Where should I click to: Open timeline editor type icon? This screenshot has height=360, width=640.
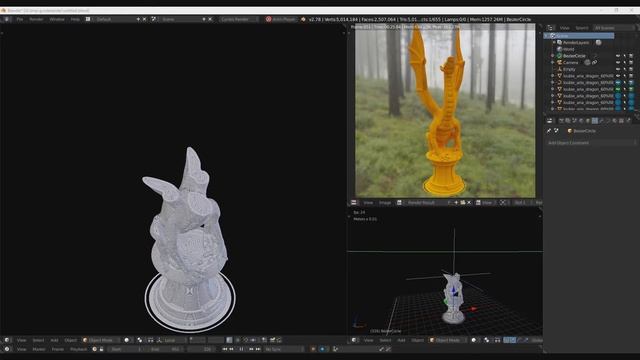pyautogui.click(x=7, y=349)
